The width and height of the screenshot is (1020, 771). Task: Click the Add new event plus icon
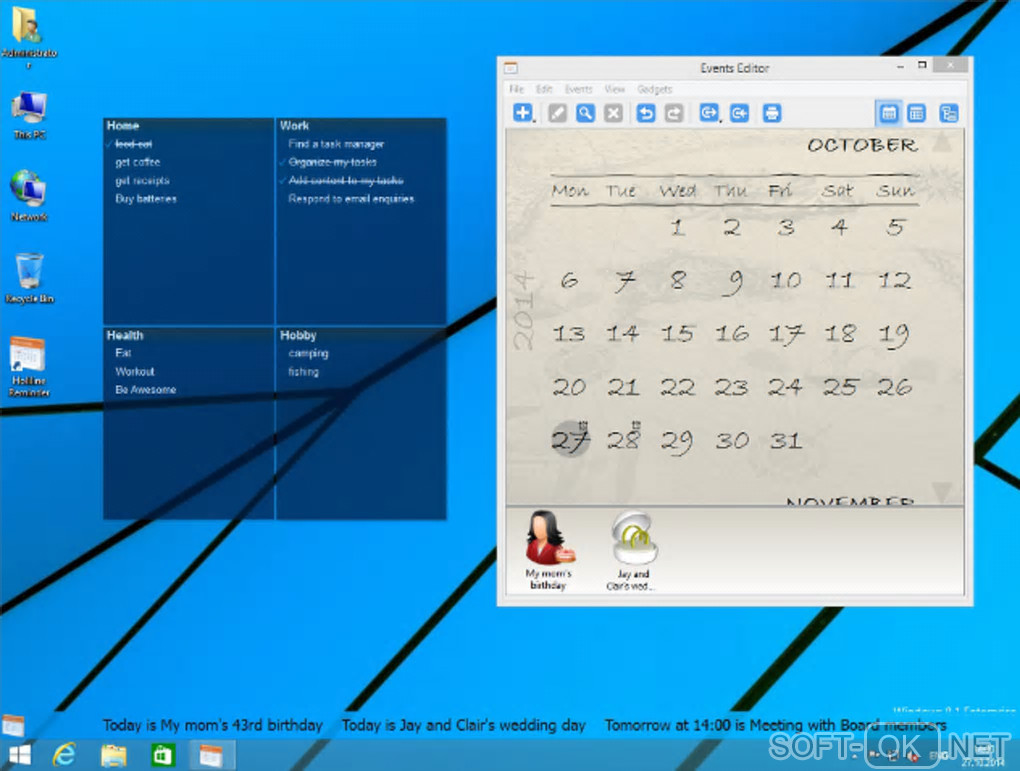point(521,113)
